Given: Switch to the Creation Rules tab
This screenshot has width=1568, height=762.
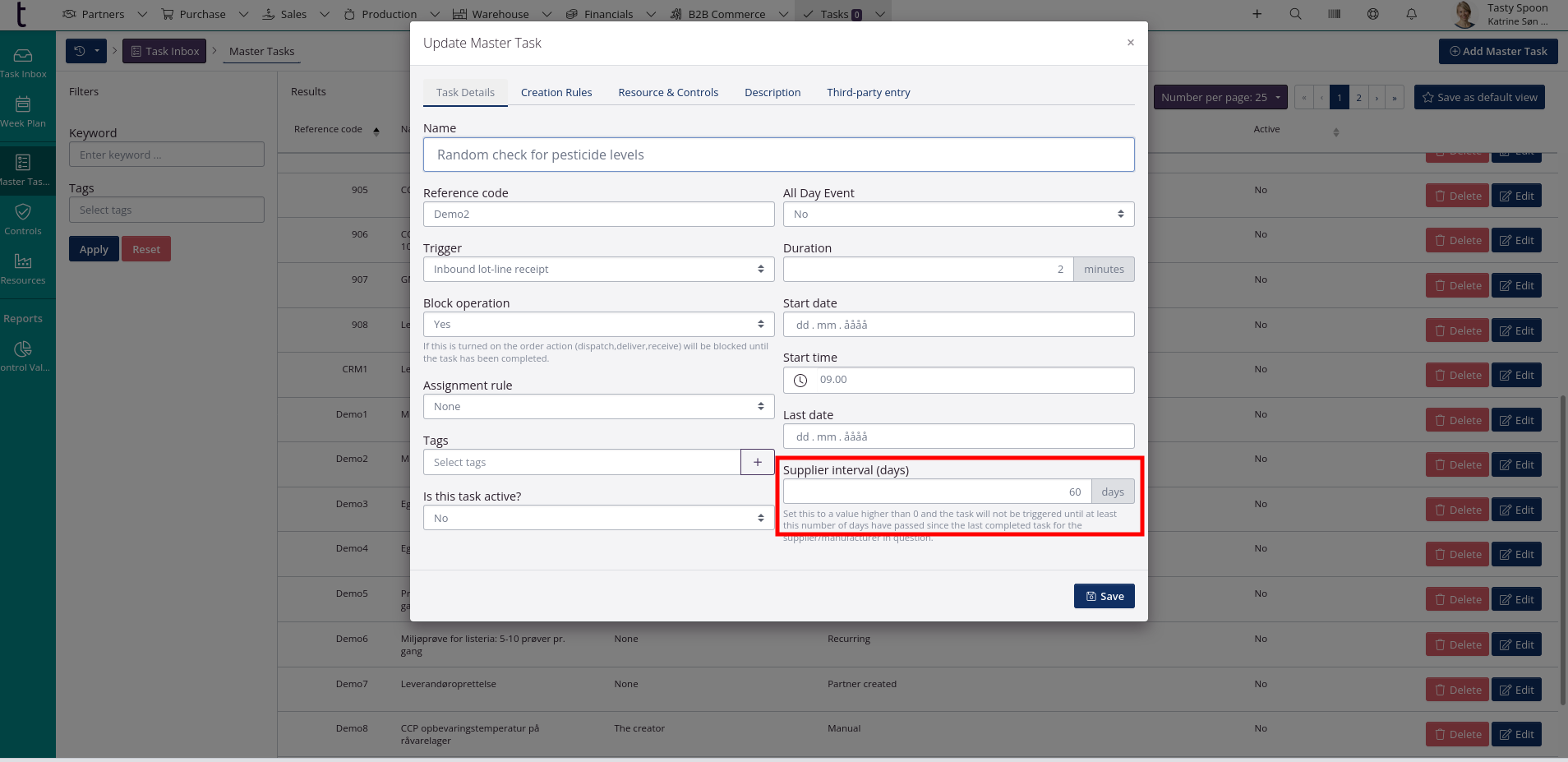Looking at the screenshot, I should tap(556, 92).
